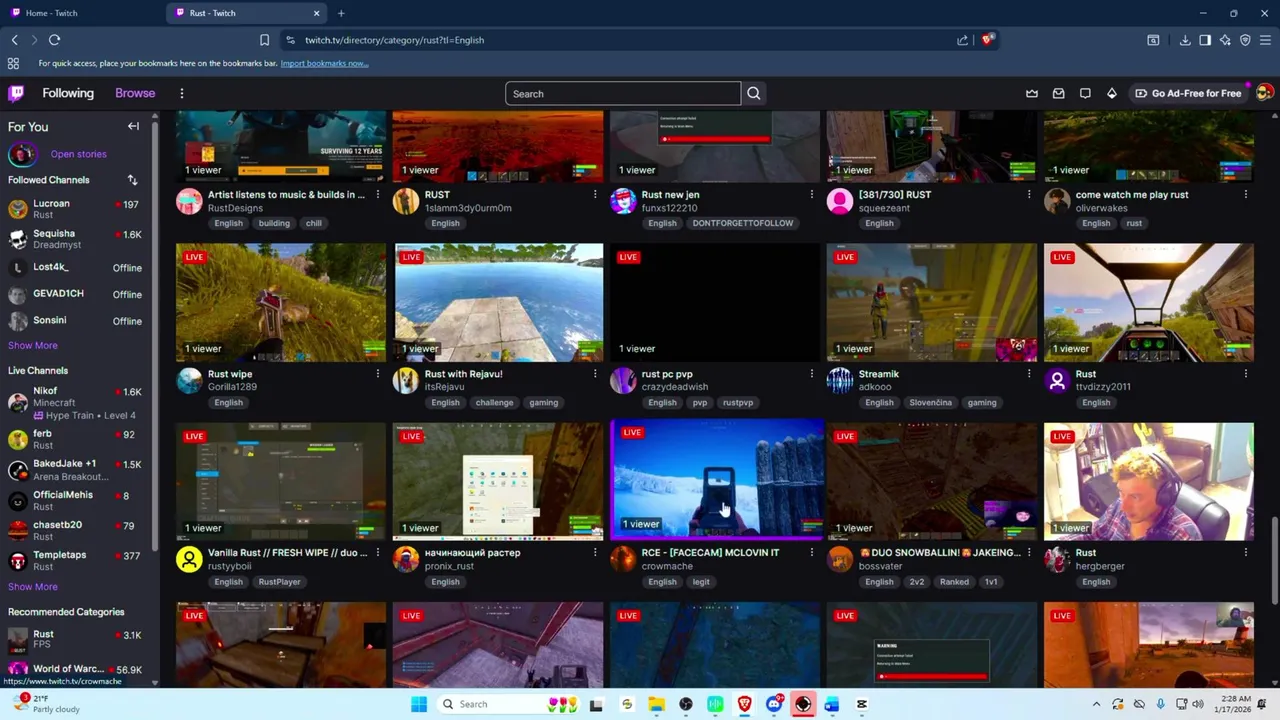
Task: Open Brave Shields lion icon
Action: coord(987,40)
